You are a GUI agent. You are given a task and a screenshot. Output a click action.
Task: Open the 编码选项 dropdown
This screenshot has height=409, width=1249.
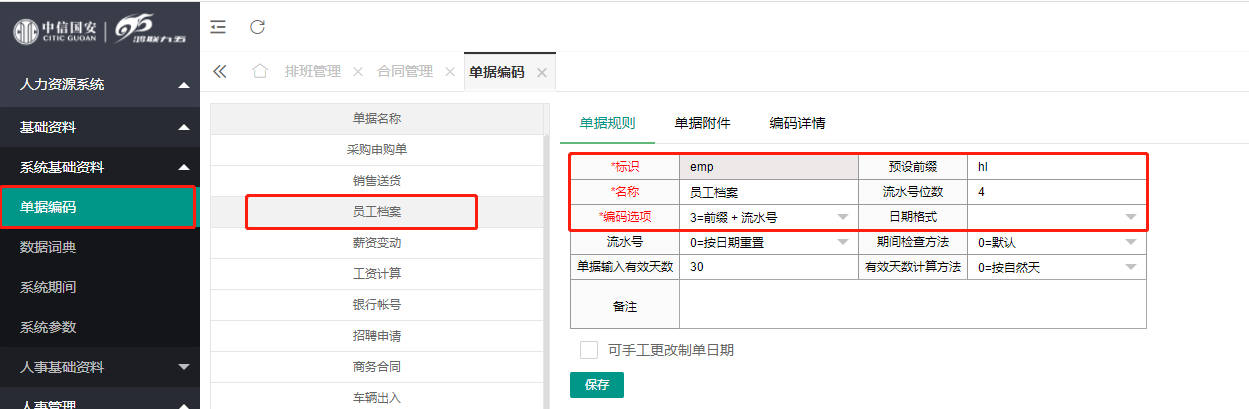pos(768,217)
